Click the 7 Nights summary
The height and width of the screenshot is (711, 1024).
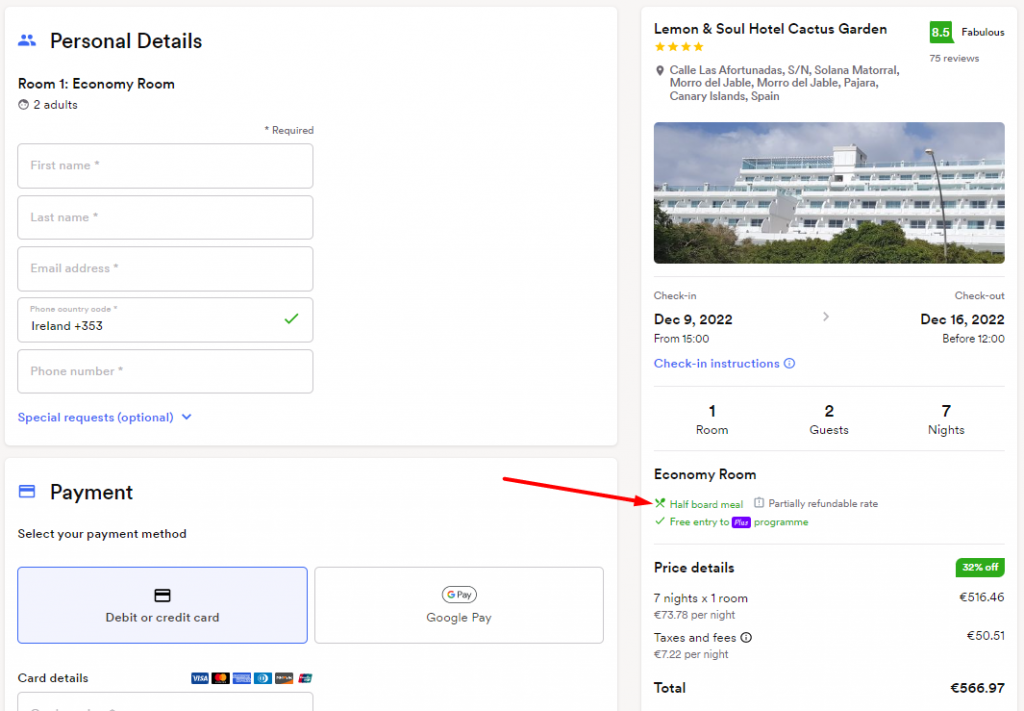(x=946, y=419)
